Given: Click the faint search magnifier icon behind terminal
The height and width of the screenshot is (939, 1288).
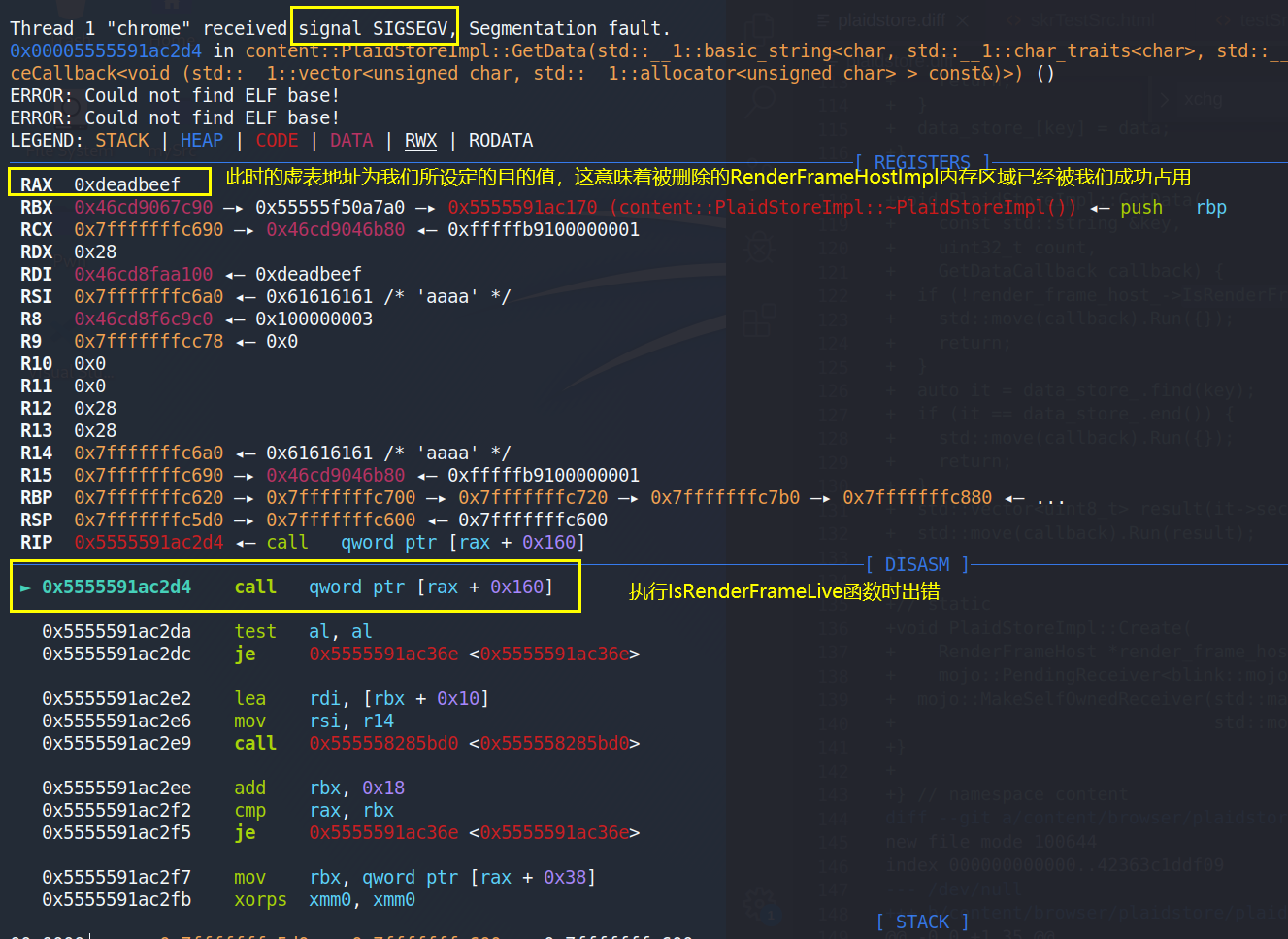Looking at the screenshot, I should (x=762, y=97).
